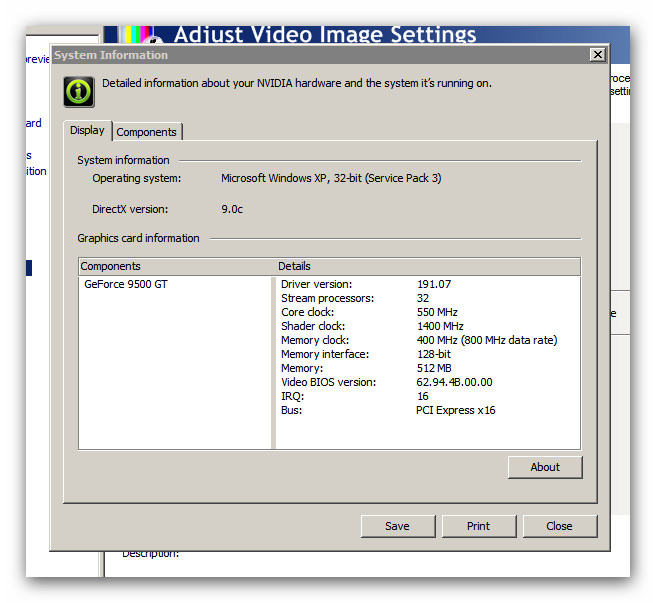
Task: Select the Memory interface 128-bit value
Action: coord(434,354)
